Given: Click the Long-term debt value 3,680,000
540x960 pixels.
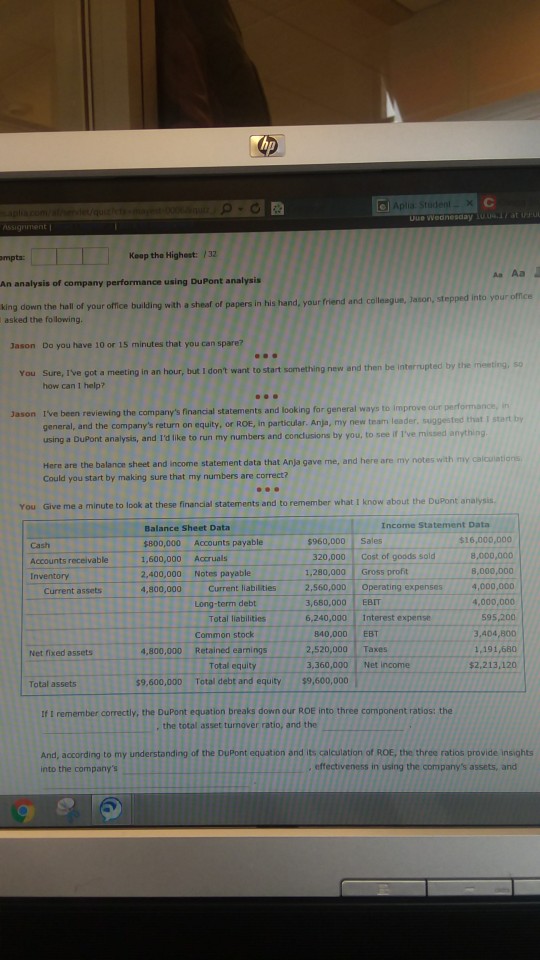Looking at the screenshot, I should coord(326,603).
